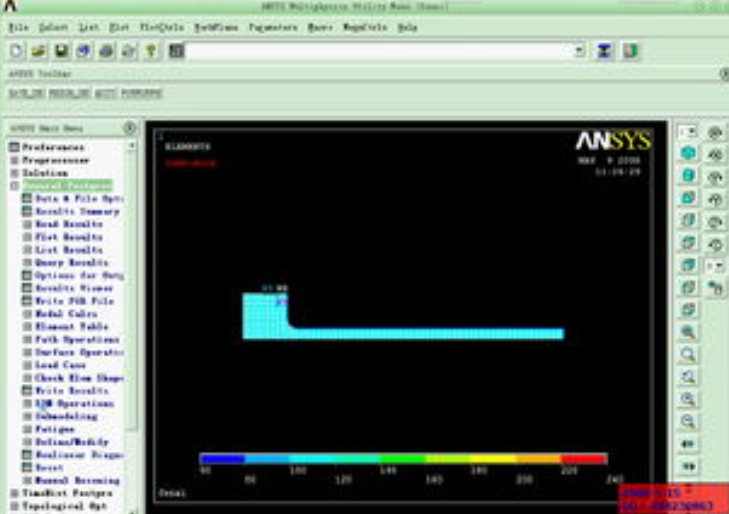Pan model right with right arrow icon

(688, 466)
